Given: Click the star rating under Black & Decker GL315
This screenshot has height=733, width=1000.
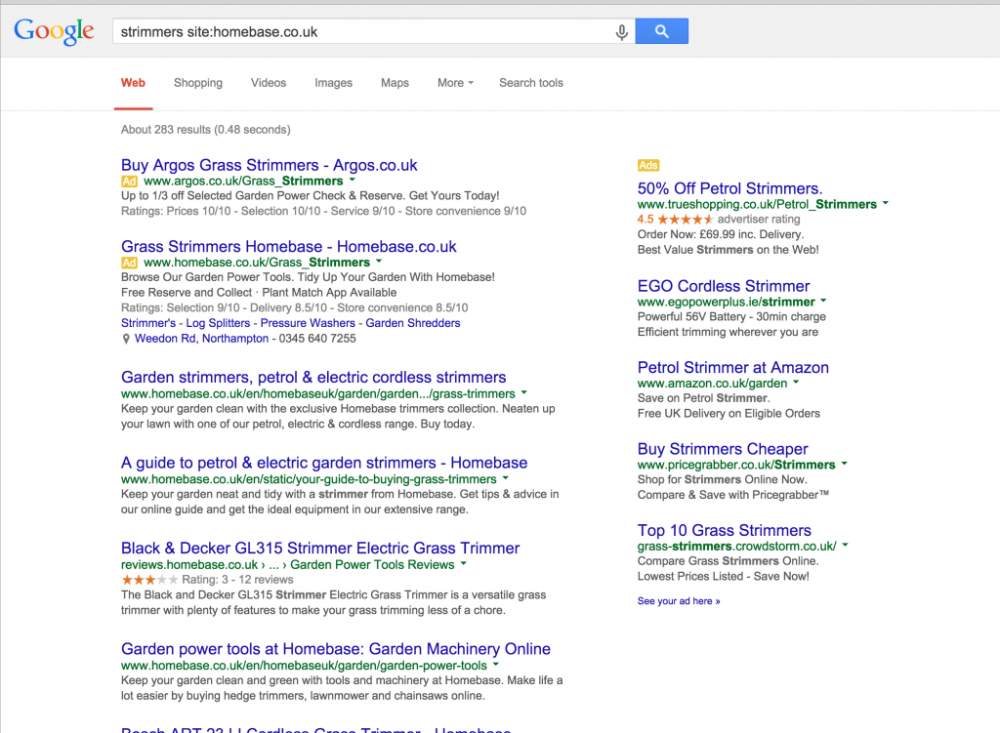Looking at the screenshot, I should click(149, 580).
